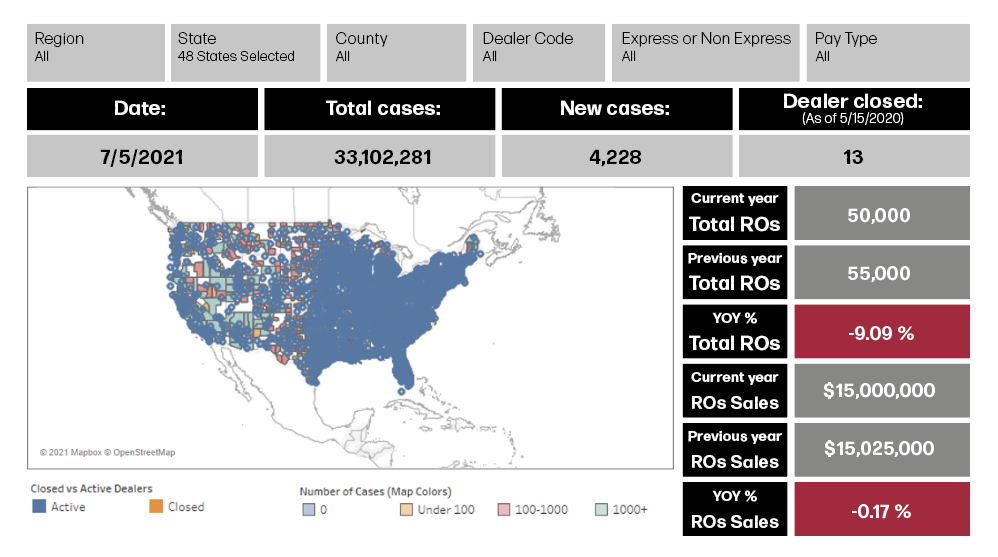Open the County filter dropdown
Viewport: 998px width, 557px height.
396,52
